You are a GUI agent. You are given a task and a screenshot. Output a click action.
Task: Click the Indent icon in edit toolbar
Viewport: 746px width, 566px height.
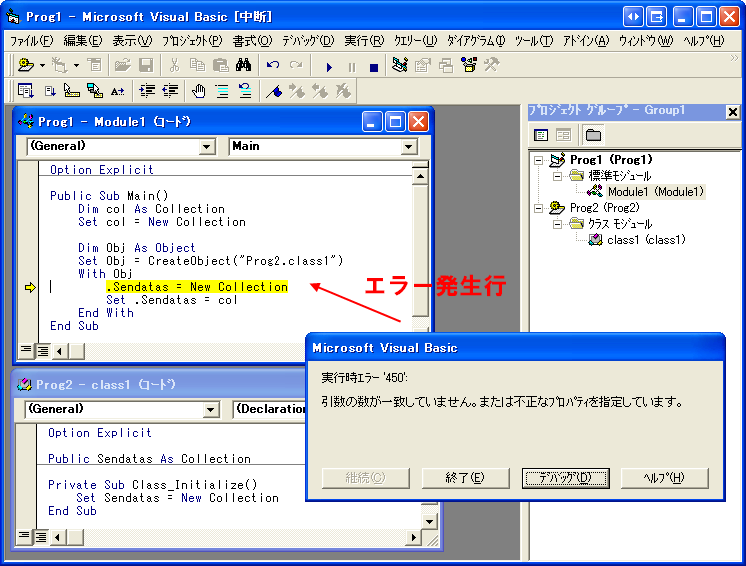click(x=147, y=90)
